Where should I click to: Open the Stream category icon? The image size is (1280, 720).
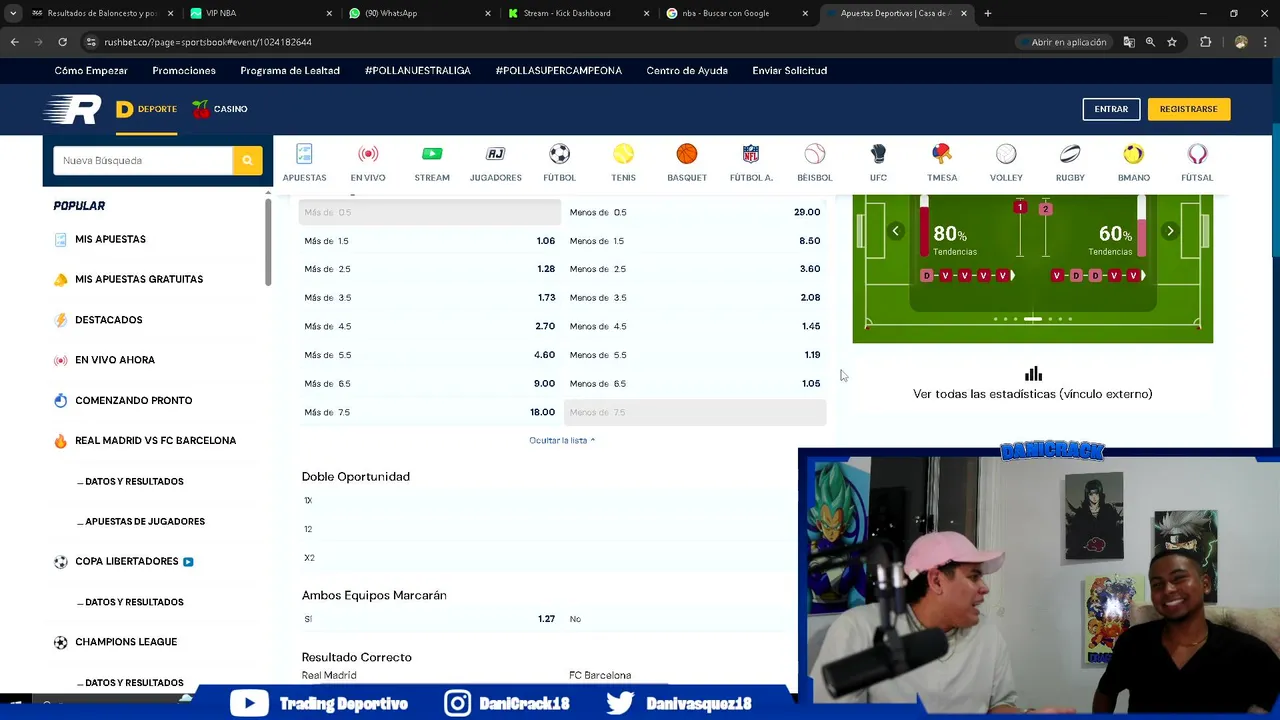click(432, 154)
